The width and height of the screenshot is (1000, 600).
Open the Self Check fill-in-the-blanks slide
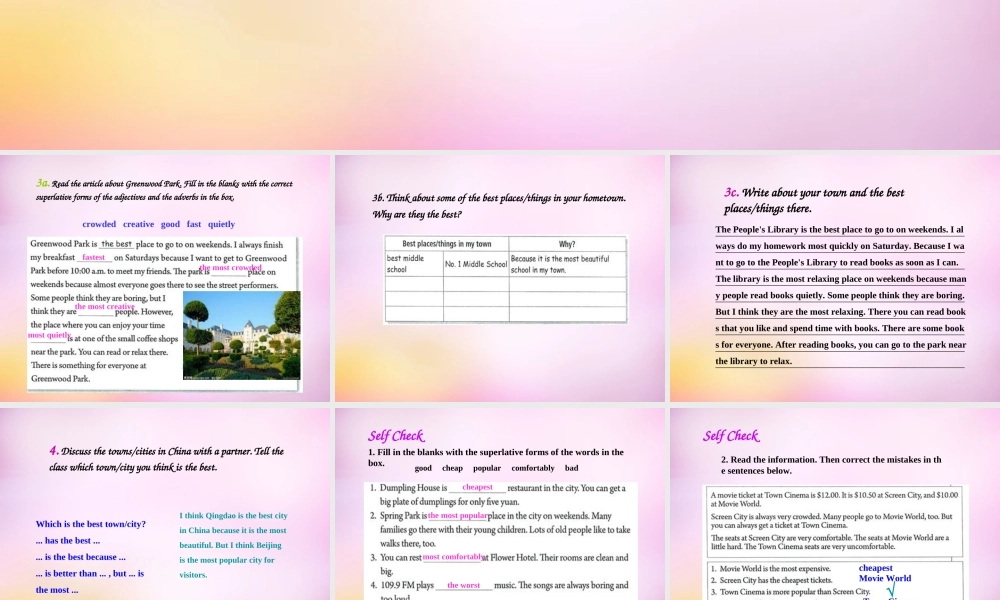point(500,504)
